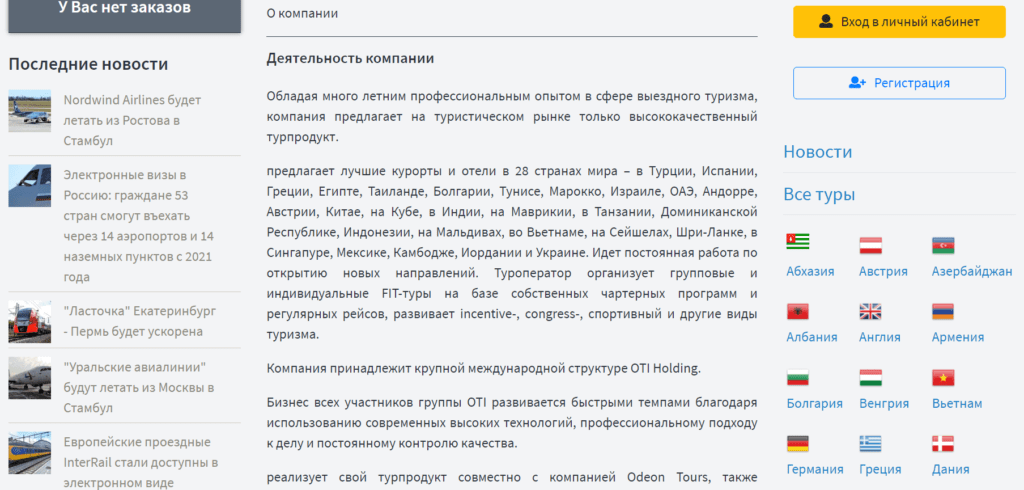1024x490 pixels.
Task: Click the Albania flag icon
Action: tap(797, 312)
